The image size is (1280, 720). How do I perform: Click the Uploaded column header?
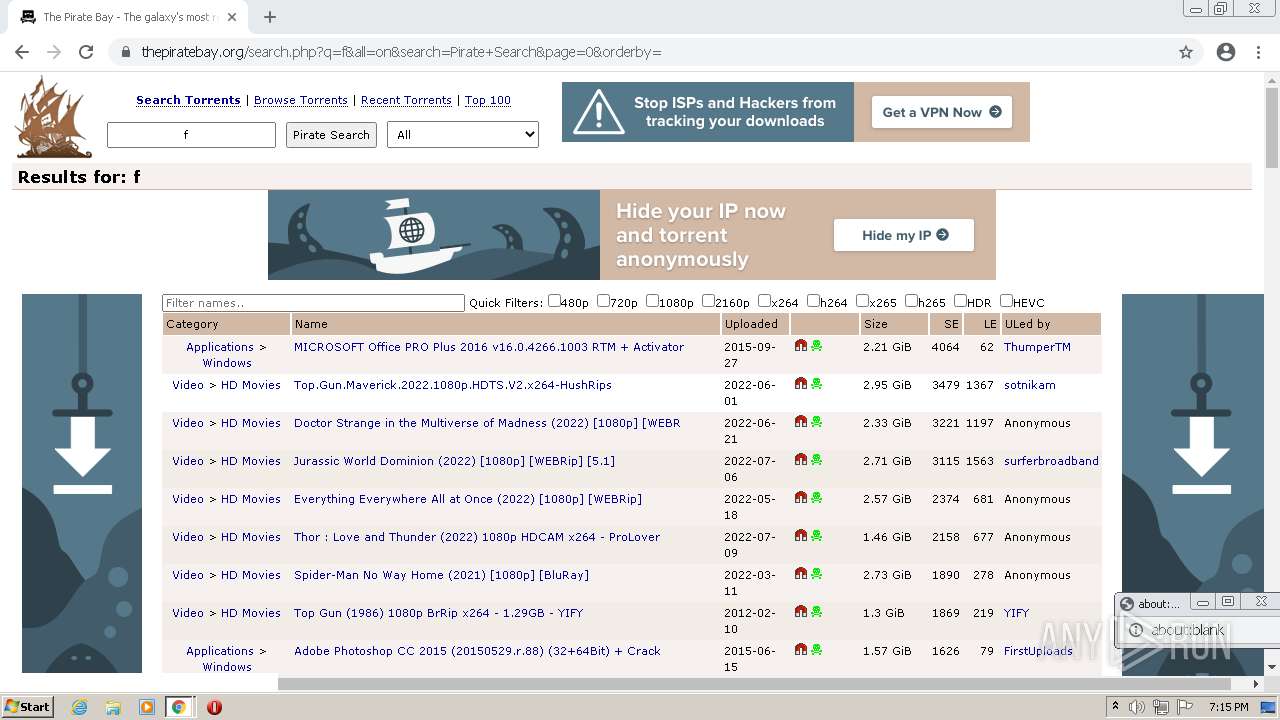751,324
